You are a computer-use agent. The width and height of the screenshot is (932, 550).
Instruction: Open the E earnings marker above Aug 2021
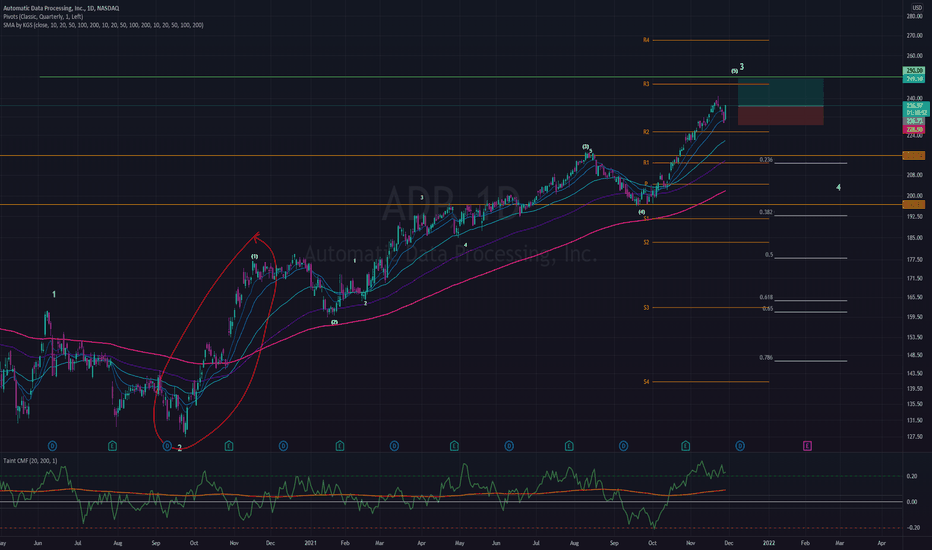point(569,445)
